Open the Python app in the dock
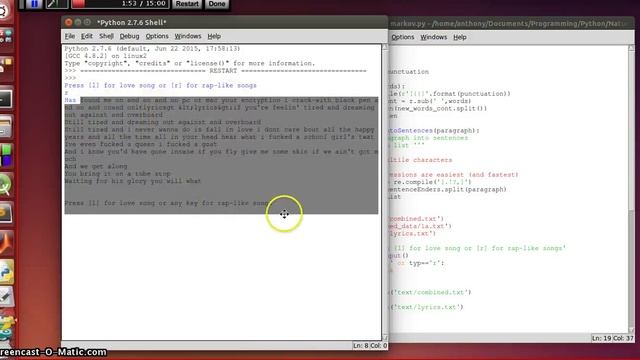The image size is (640, 360). pos(7,272)
